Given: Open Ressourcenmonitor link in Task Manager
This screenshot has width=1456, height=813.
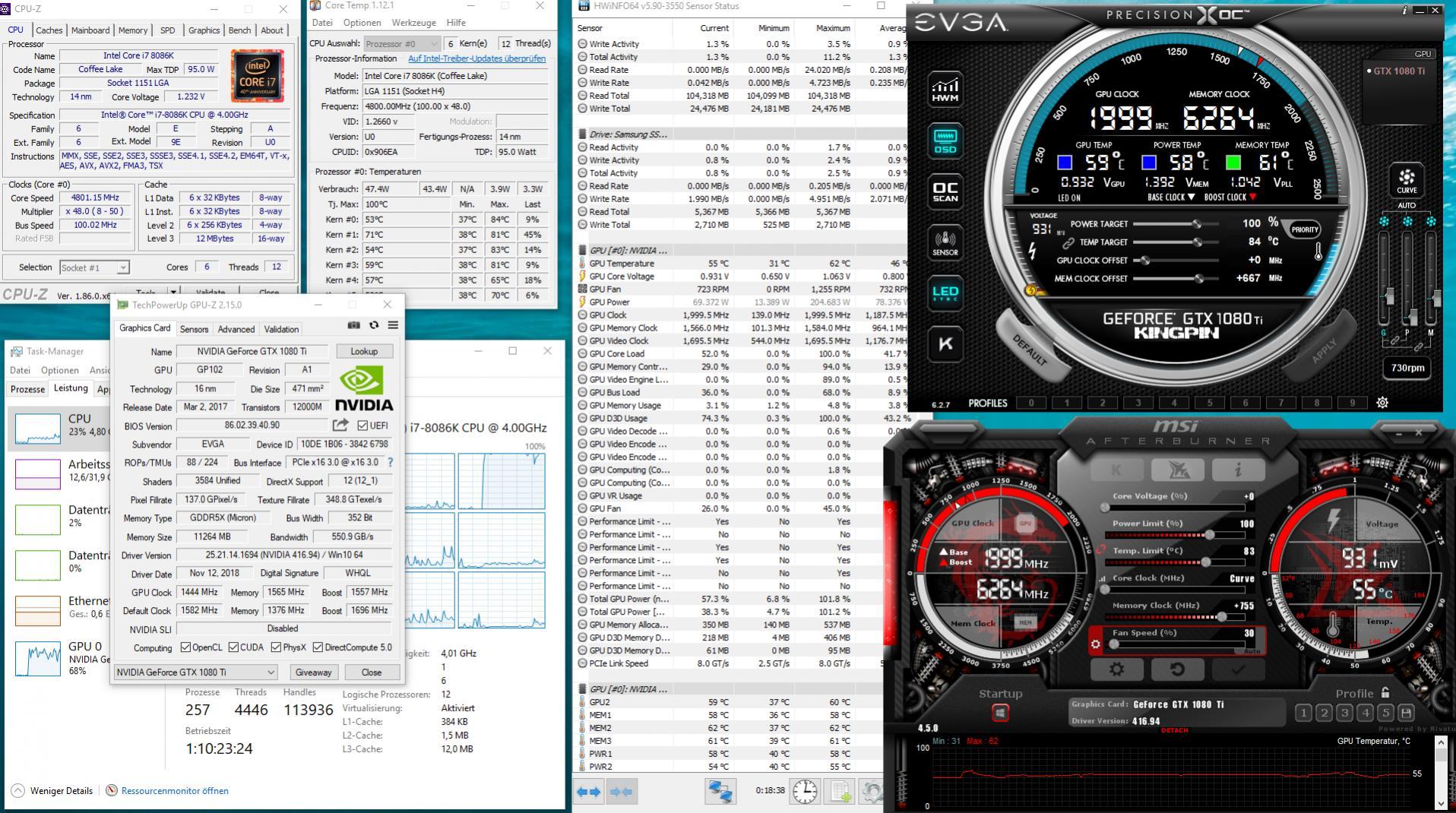Looking at the screenshot, I should (167, 790).
